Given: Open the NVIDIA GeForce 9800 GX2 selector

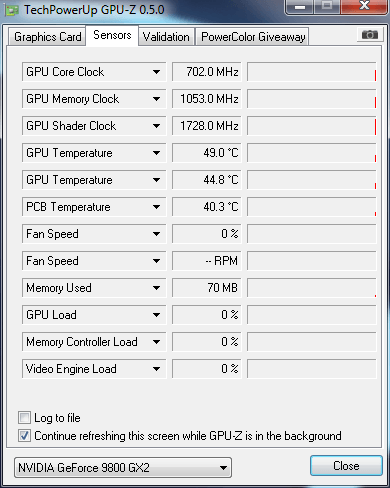Looking at the screenshot, I should tap(123, 467).
